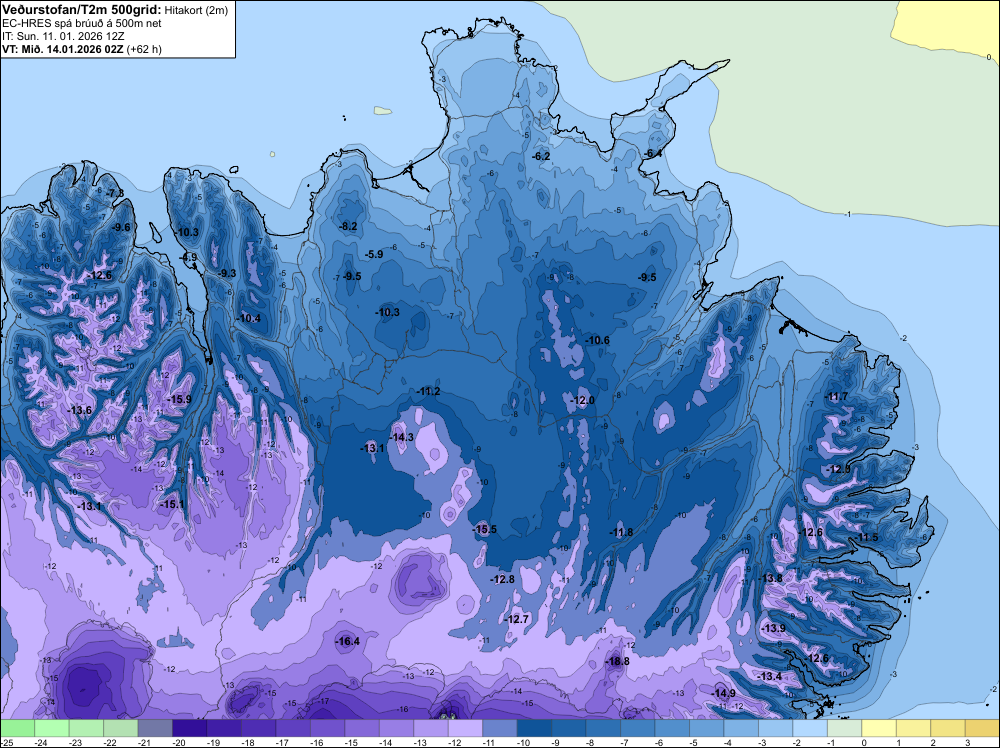Click the -13.6 temperature label
Screen dimensions: 1000x748
(80, 410)
